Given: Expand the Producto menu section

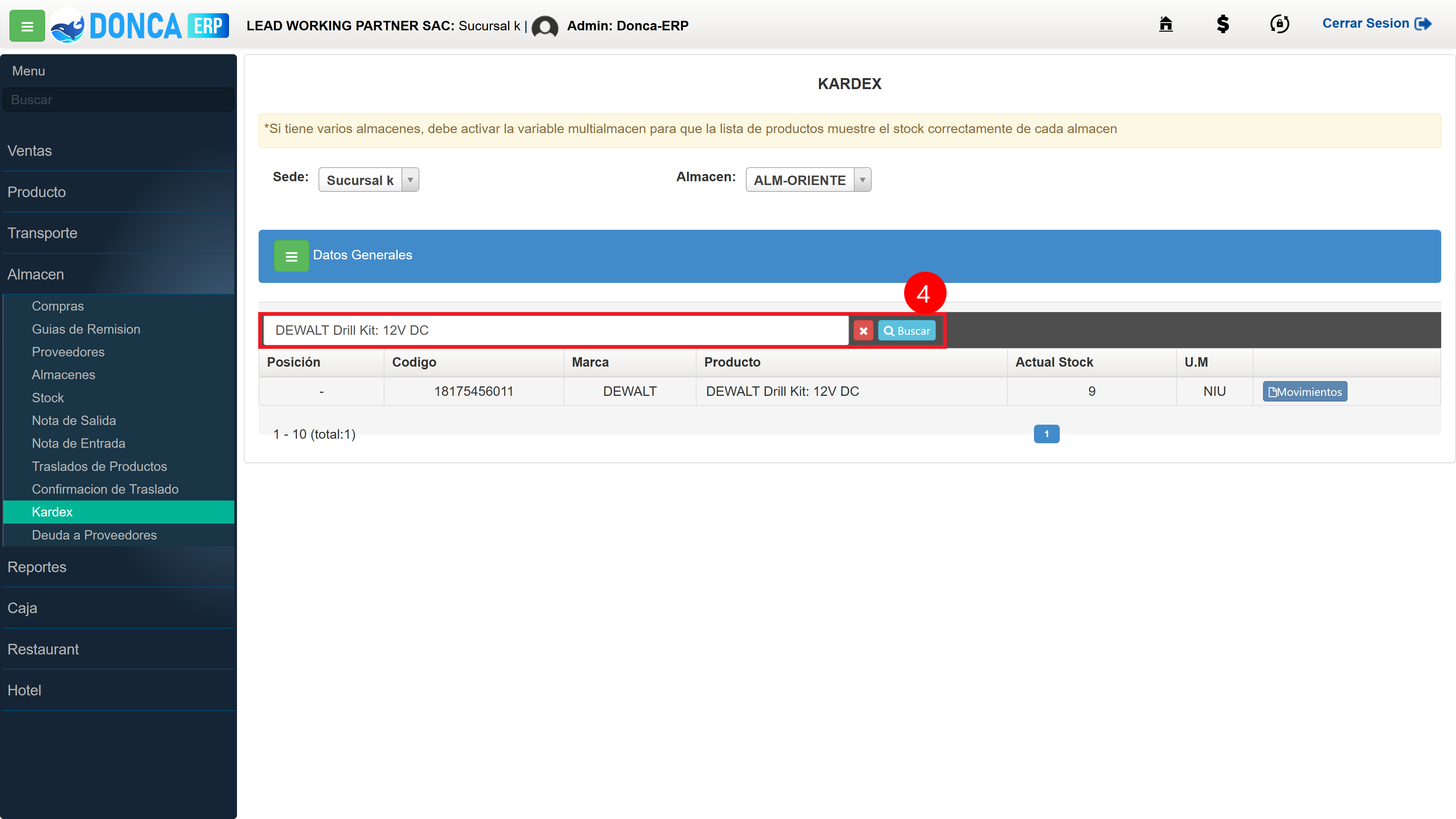Looking at the screenshot, I should [118, 192].
